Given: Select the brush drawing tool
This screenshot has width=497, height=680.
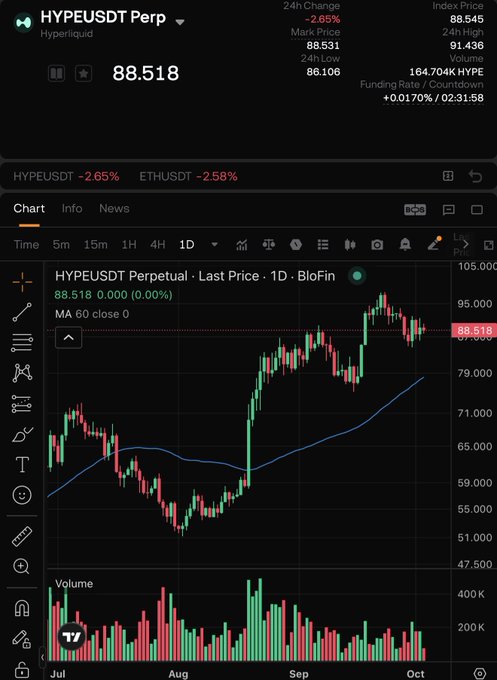Looking at the screenshot, I should click(x=22, y=434).
